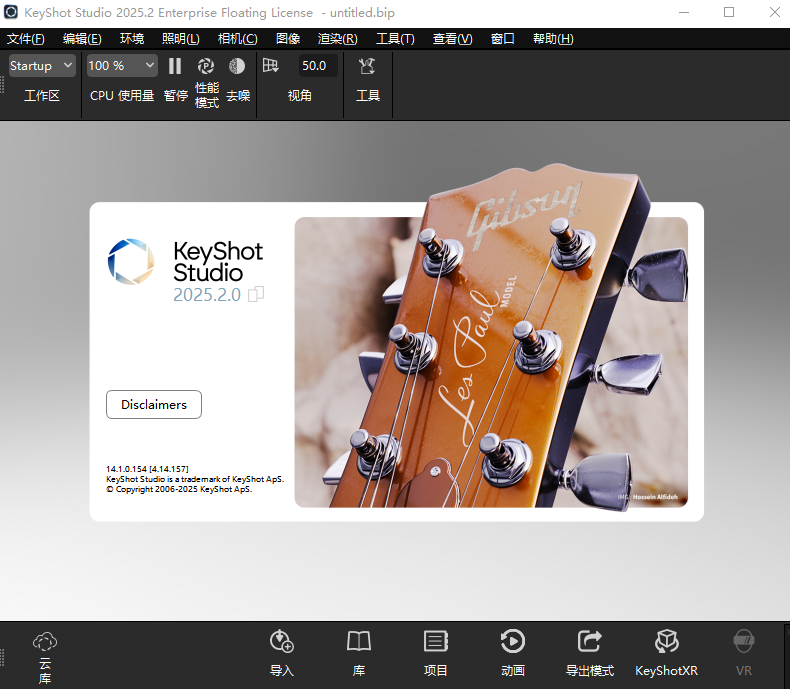Open the 帮助(H) menu
This screenshot has width=790, height=689.
(x=553, y=39)
